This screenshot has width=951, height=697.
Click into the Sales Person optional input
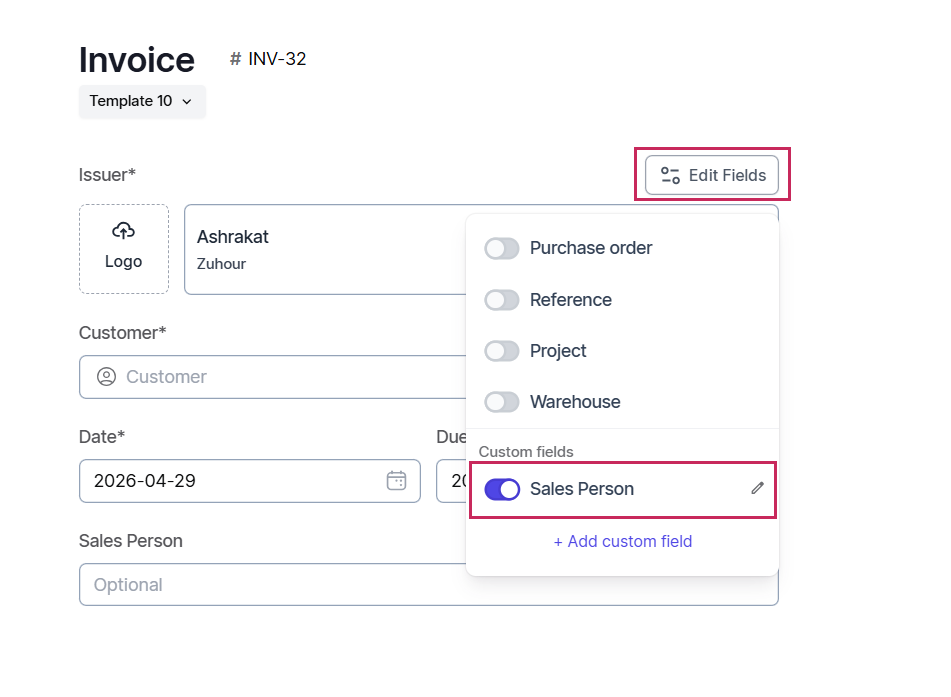(x=428, y=585)
